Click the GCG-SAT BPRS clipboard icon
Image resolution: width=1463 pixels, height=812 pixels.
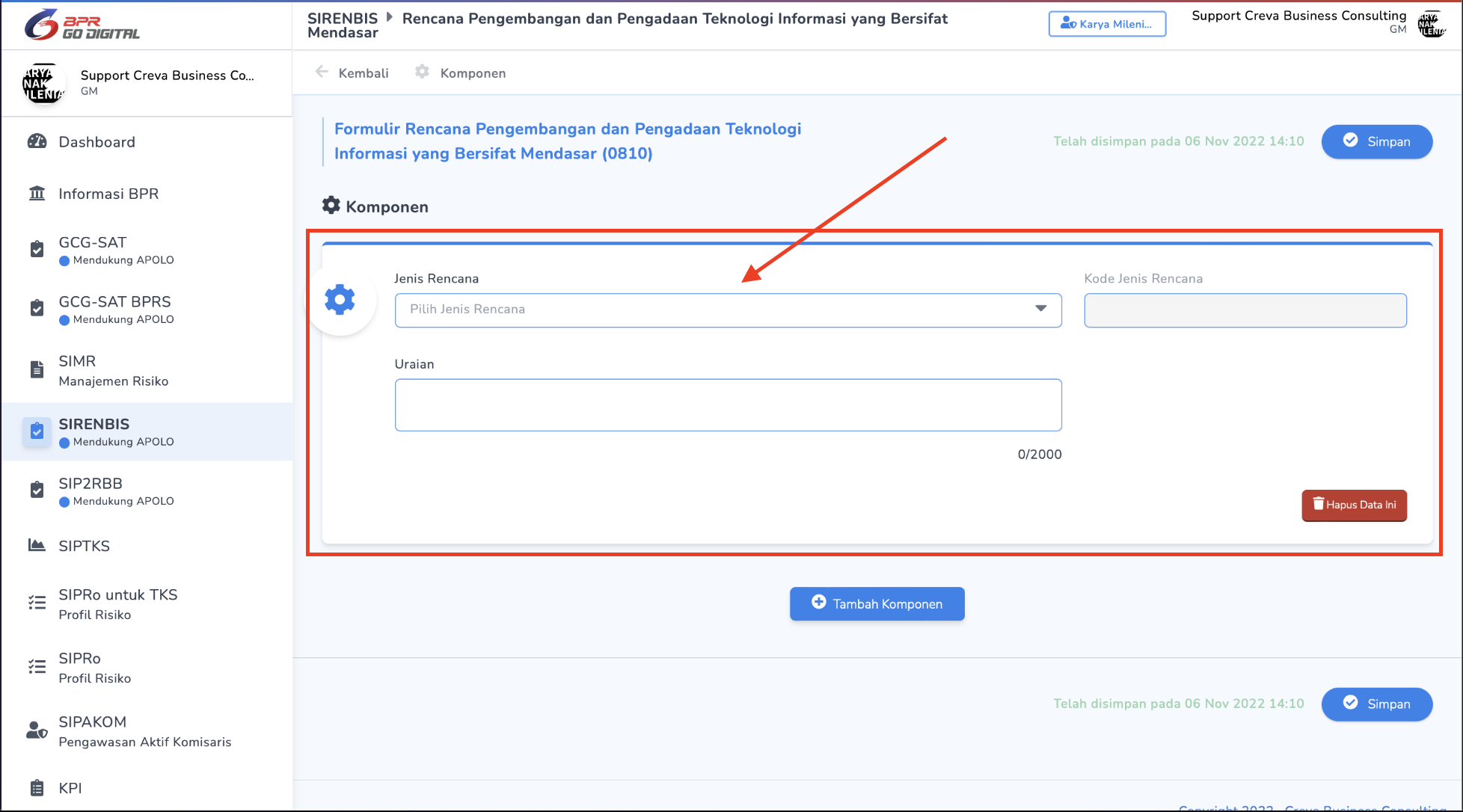(x=37, y=308)
